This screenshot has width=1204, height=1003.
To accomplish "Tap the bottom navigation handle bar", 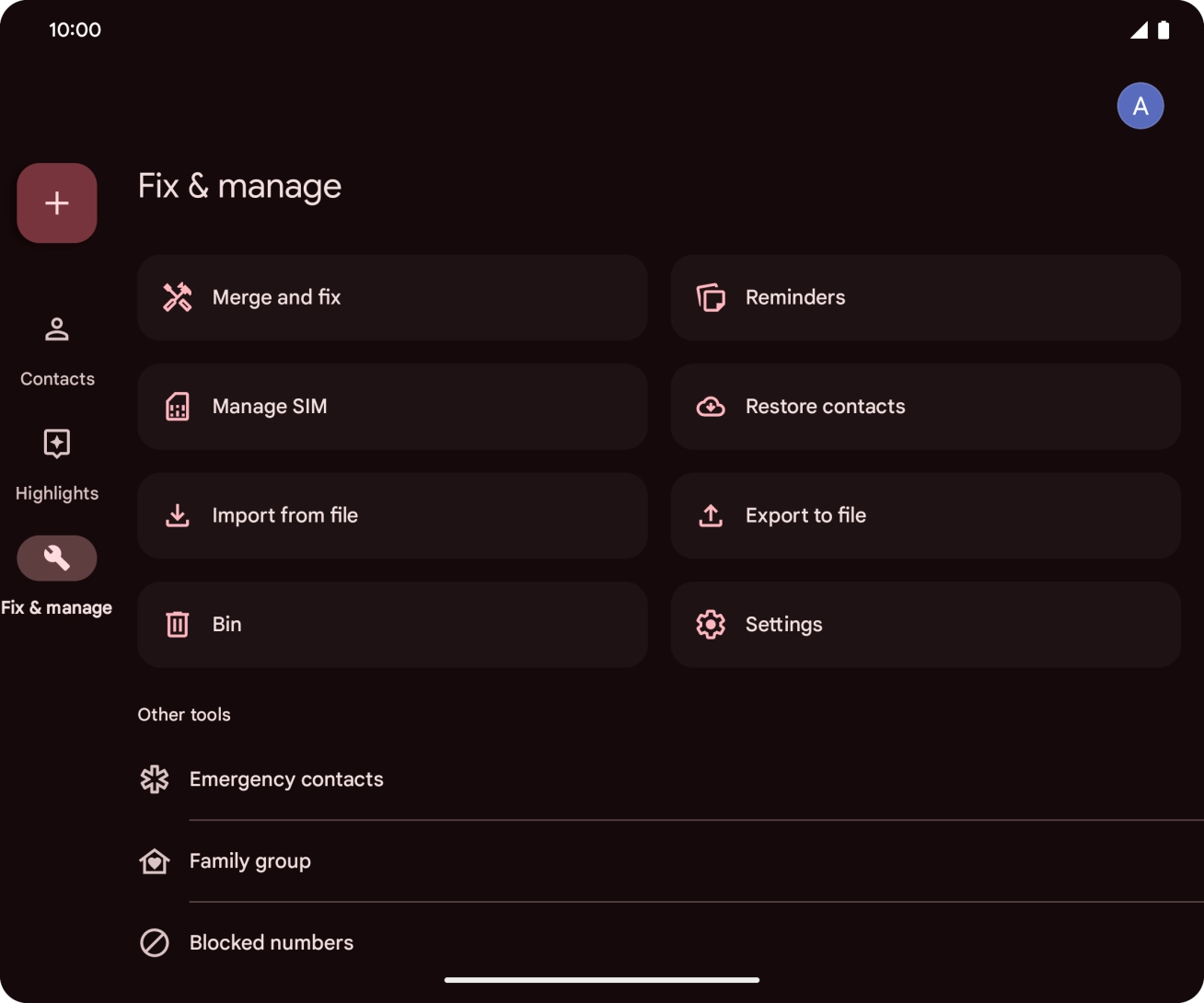I will (602, 980).
